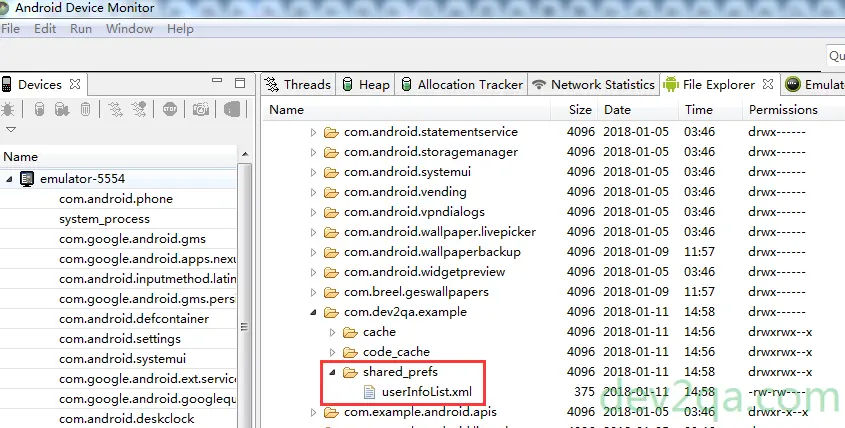Image resolution: width=845 pixels, height=428 pixels.
Task: Select com.android.defcontainer process
Action: [134, 319]
